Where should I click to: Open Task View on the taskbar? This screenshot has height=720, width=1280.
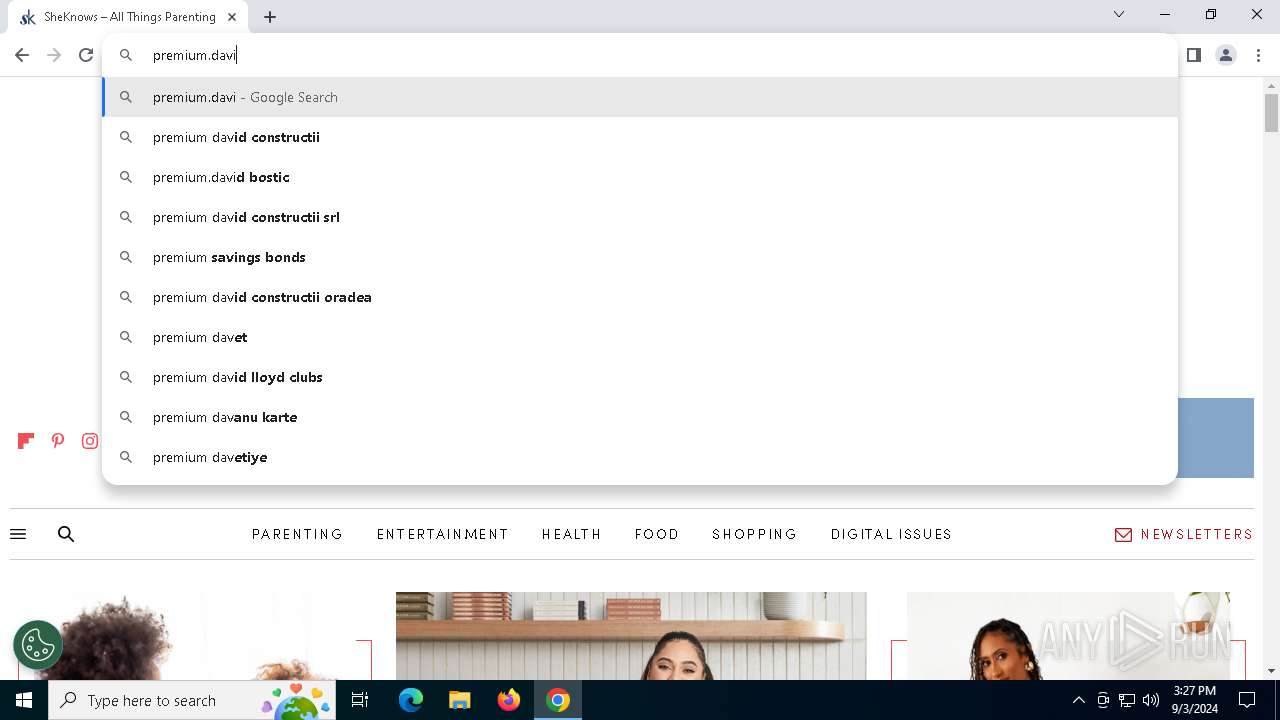coord(360,700)
